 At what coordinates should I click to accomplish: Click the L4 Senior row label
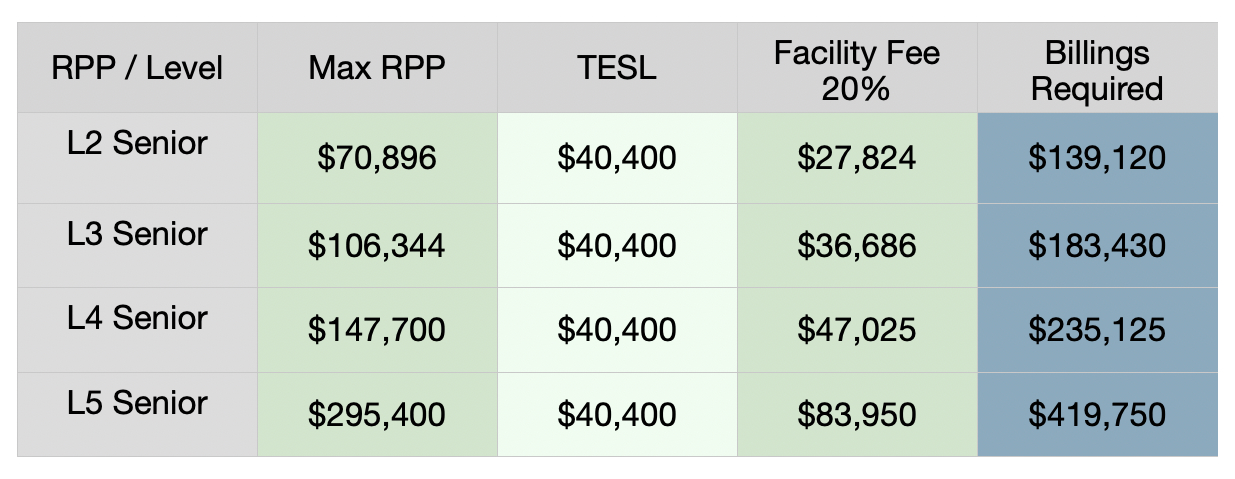point(138,318)
